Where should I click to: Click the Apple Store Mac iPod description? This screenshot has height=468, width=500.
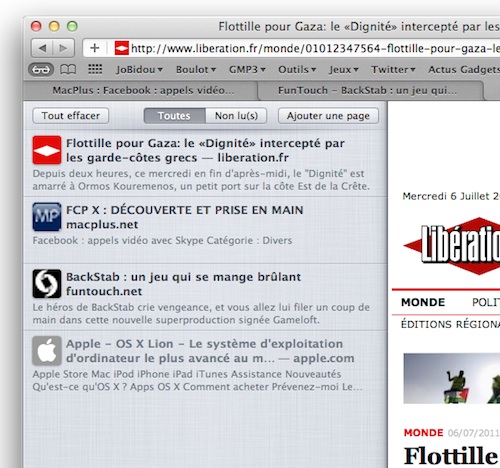tap(197, 381)
